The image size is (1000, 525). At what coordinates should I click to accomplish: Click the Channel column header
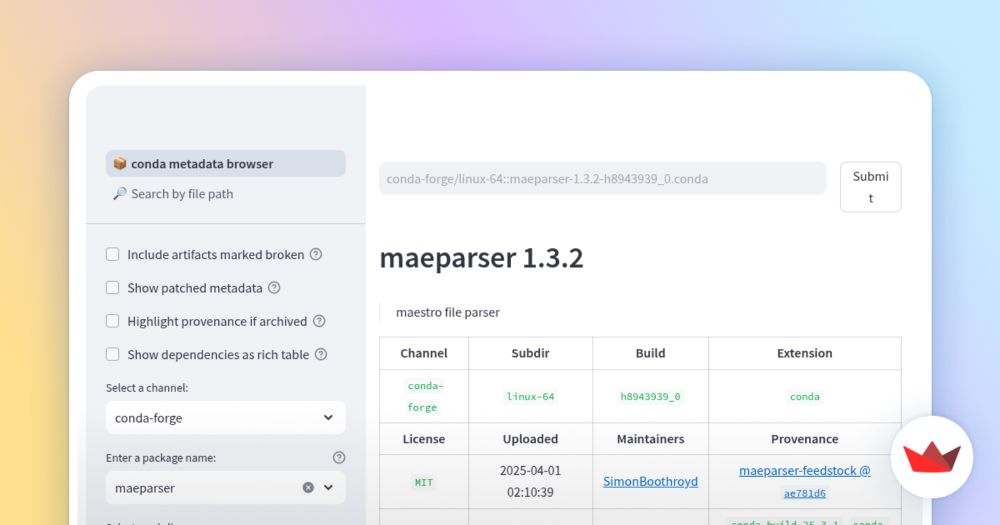pos(424,353)
